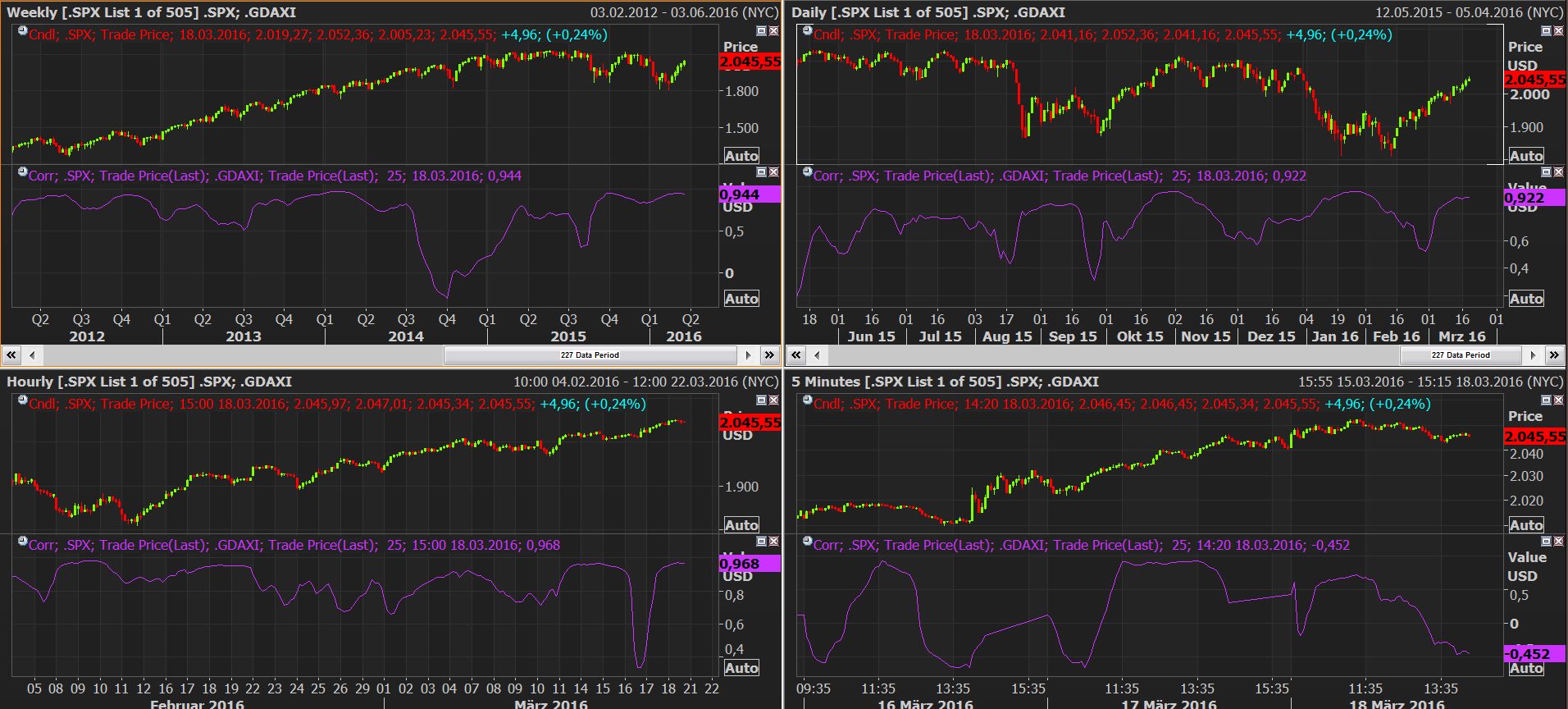Click the Corr legend ending 0,968
The height and width of the screenshot is (709, 1568).
coord(294,545)
